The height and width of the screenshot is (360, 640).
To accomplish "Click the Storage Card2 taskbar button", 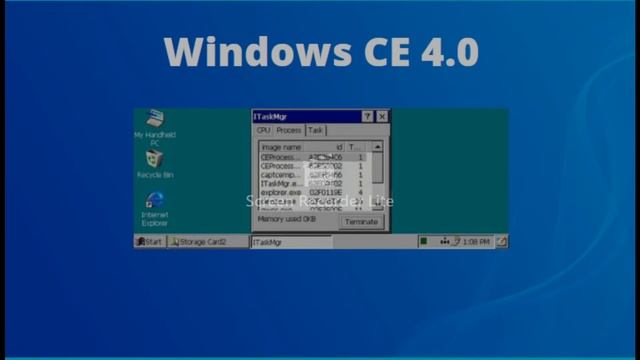I will coord(208,242).
